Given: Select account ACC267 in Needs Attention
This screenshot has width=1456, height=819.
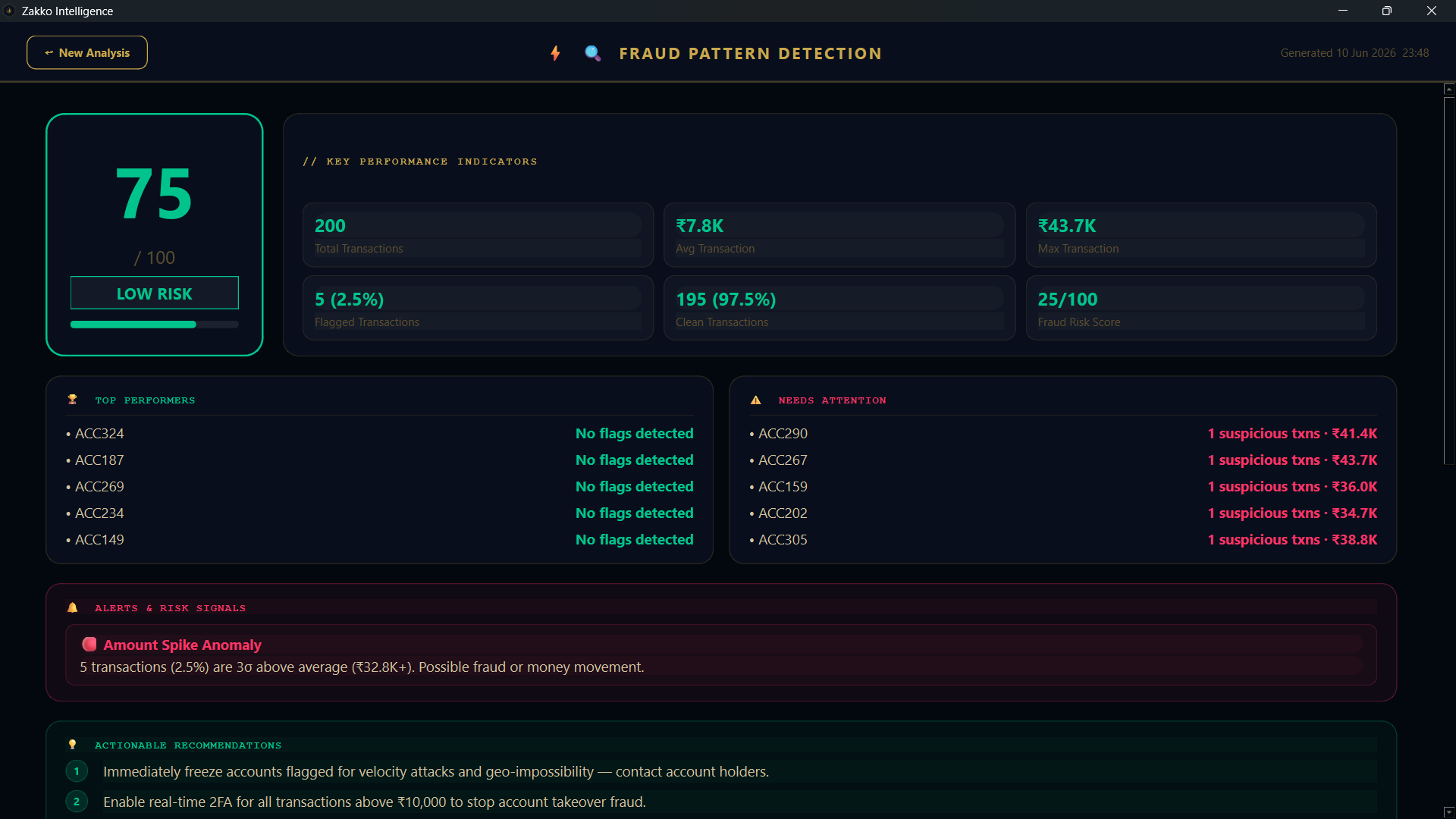Looking at the screenshot, I should tap(783, 460).
